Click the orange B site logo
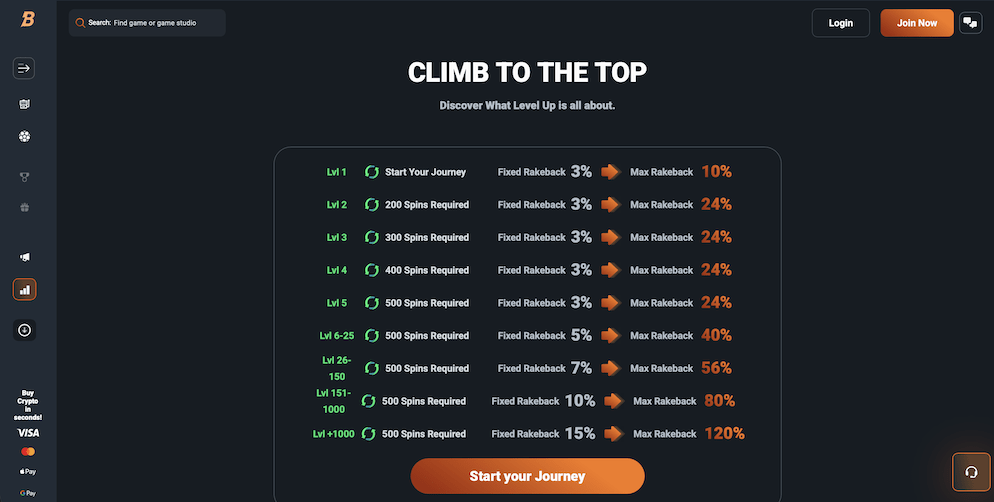Screen dimensions: 994x502 click(x=28, y=21)
